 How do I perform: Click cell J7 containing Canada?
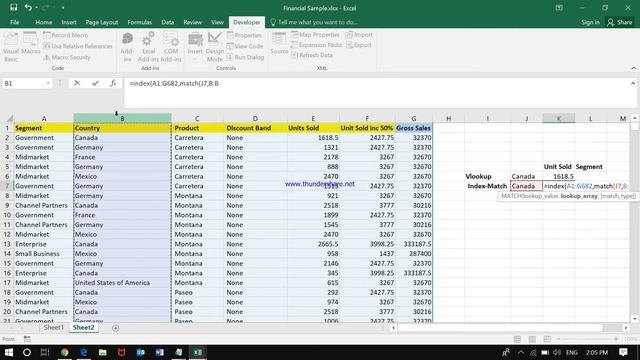click(526, 186)
